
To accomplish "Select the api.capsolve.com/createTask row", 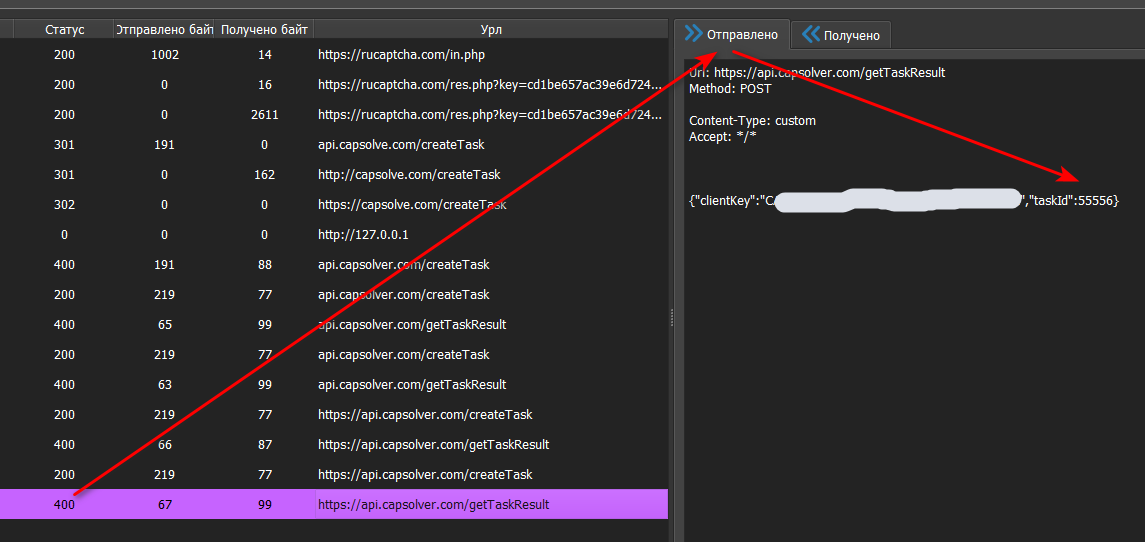I will click(401, 145).
